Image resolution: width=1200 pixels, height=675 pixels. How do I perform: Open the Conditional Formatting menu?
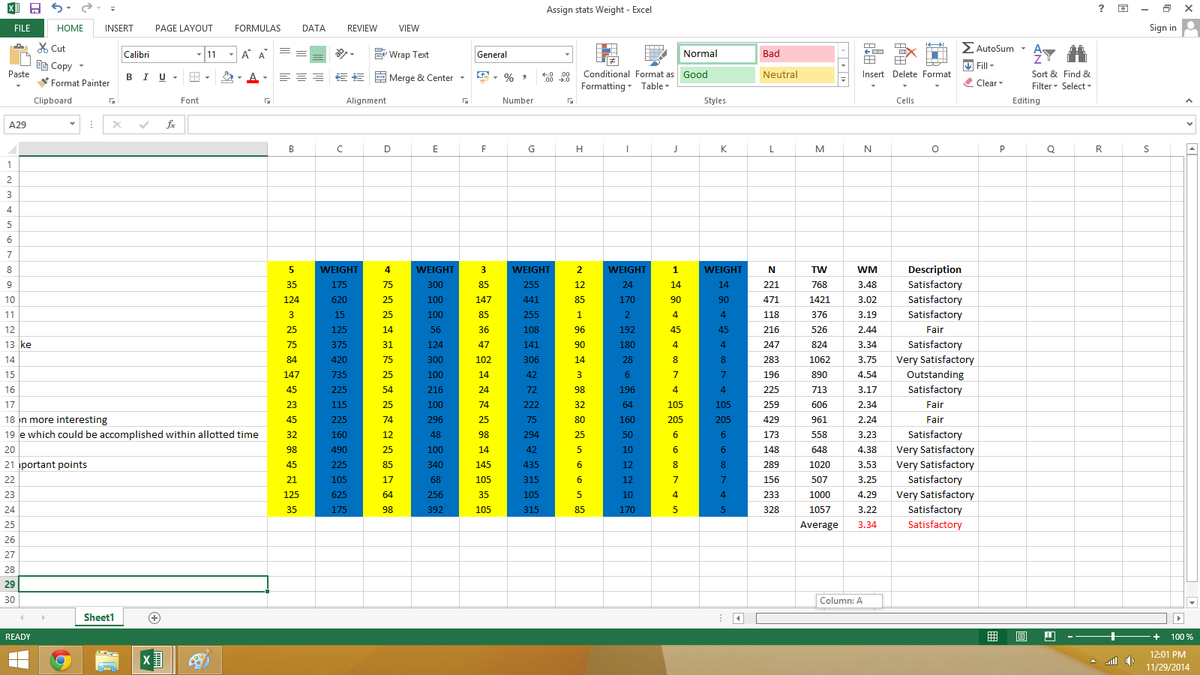605,66
